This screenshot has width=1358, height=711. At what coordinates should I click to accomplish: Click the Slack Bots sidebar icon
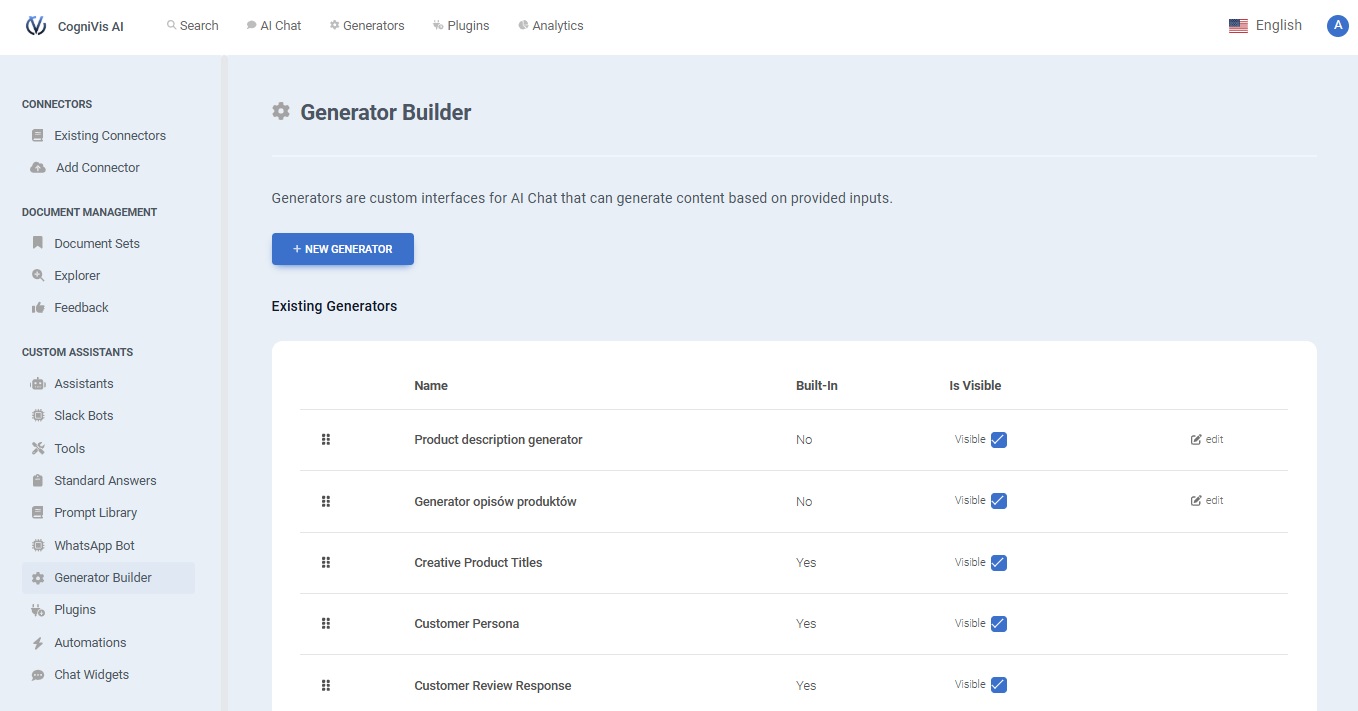tap(38, 416)
